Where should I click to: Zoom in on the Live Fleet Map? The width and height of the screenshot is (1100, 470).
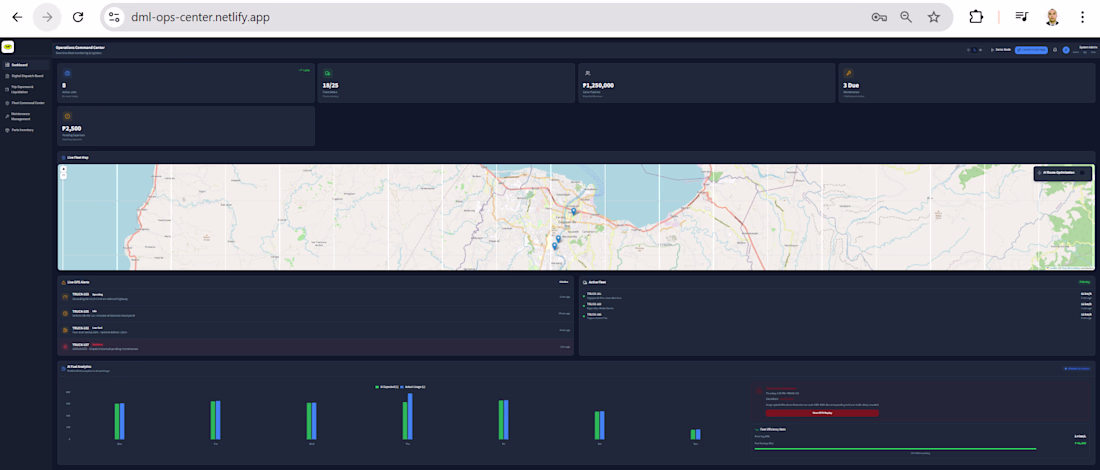pos(64,169)
